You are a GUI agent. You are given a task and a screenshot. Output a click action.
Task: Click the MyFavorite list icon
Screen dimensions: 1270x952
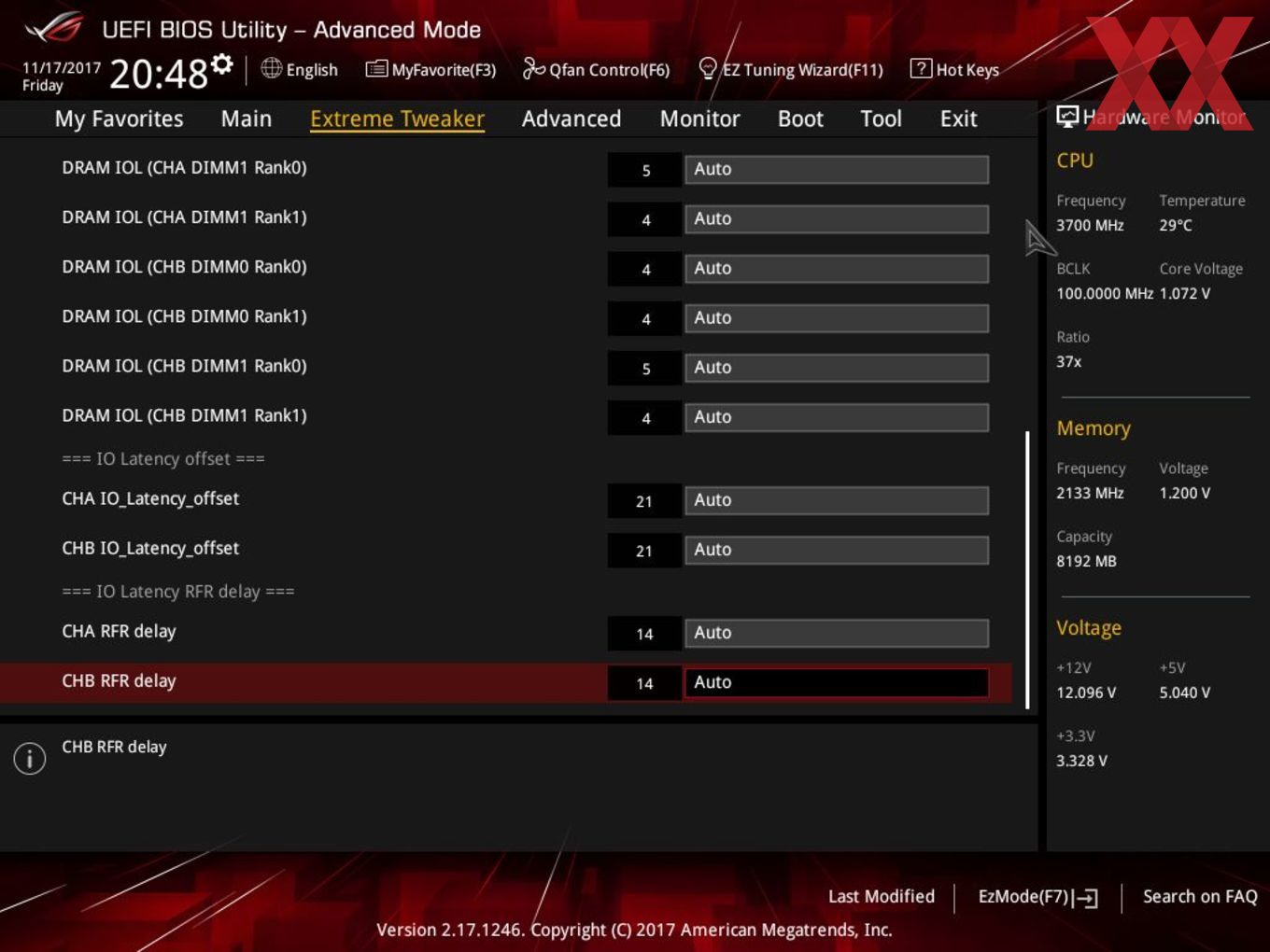point(376,69)
